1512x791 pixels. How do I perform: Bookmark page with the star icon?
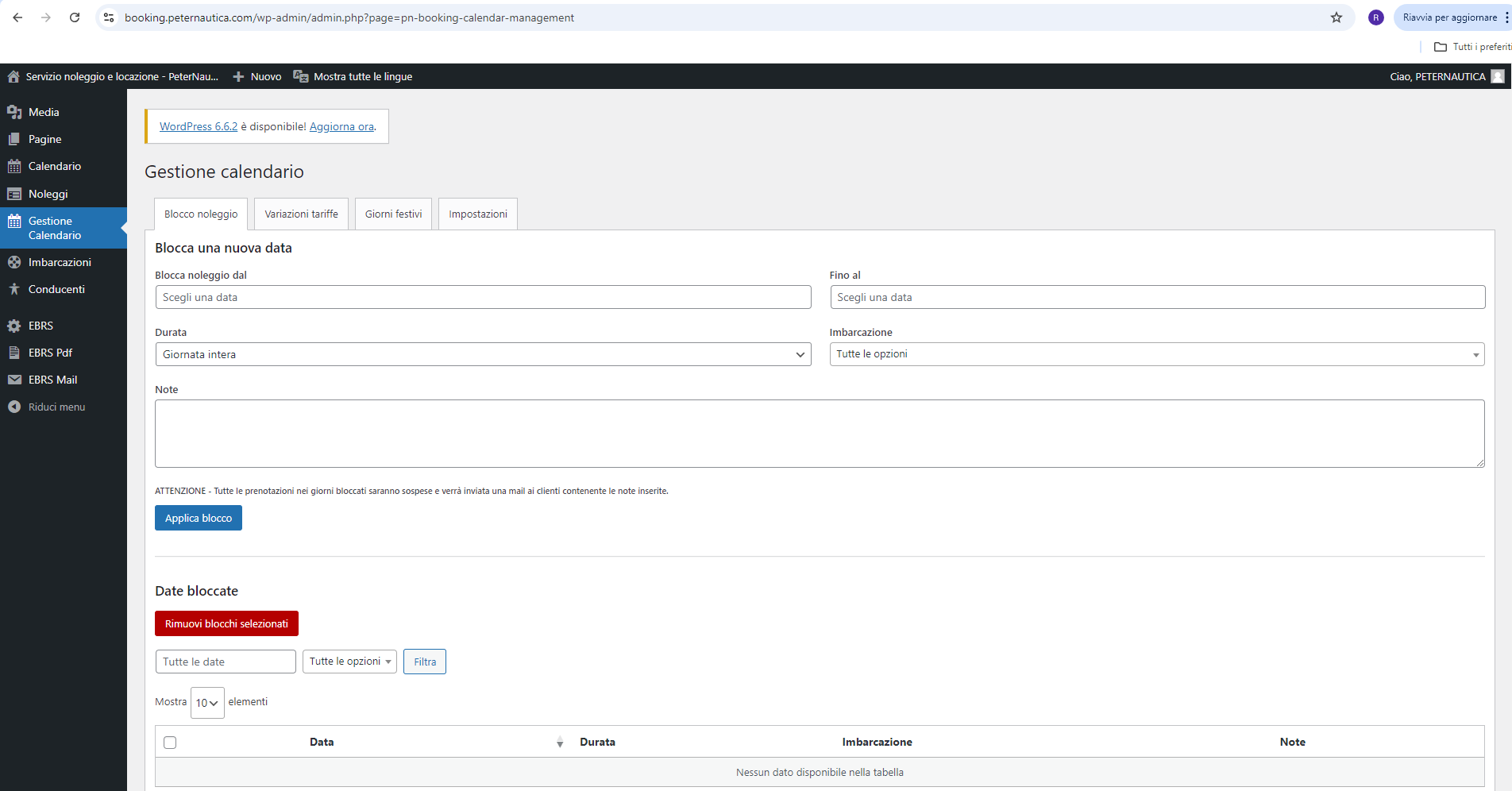[x=1336, y=17]
